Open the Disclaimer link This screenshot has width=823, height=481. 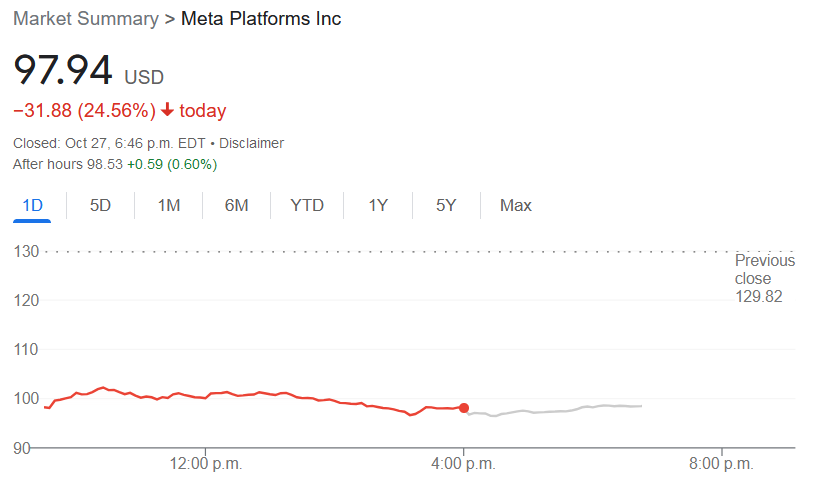tap(251, 143)
